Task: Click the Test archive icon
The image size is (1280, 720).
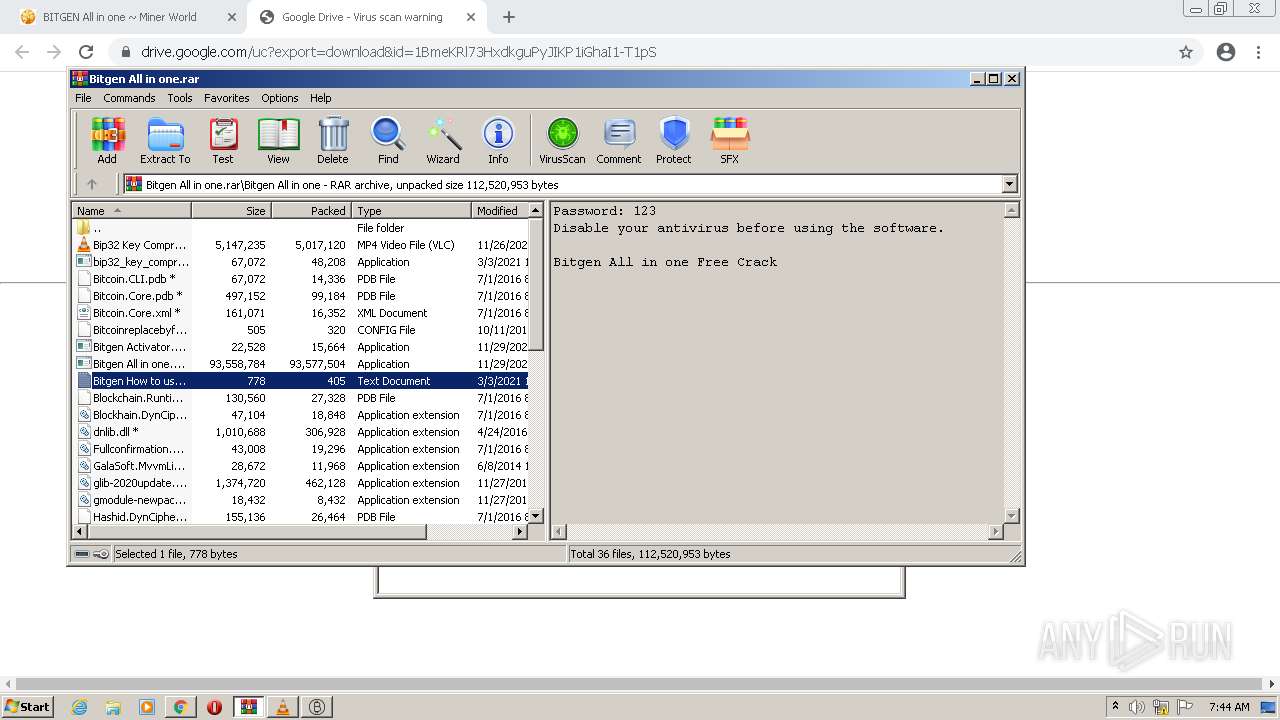Action: point(223,140)
